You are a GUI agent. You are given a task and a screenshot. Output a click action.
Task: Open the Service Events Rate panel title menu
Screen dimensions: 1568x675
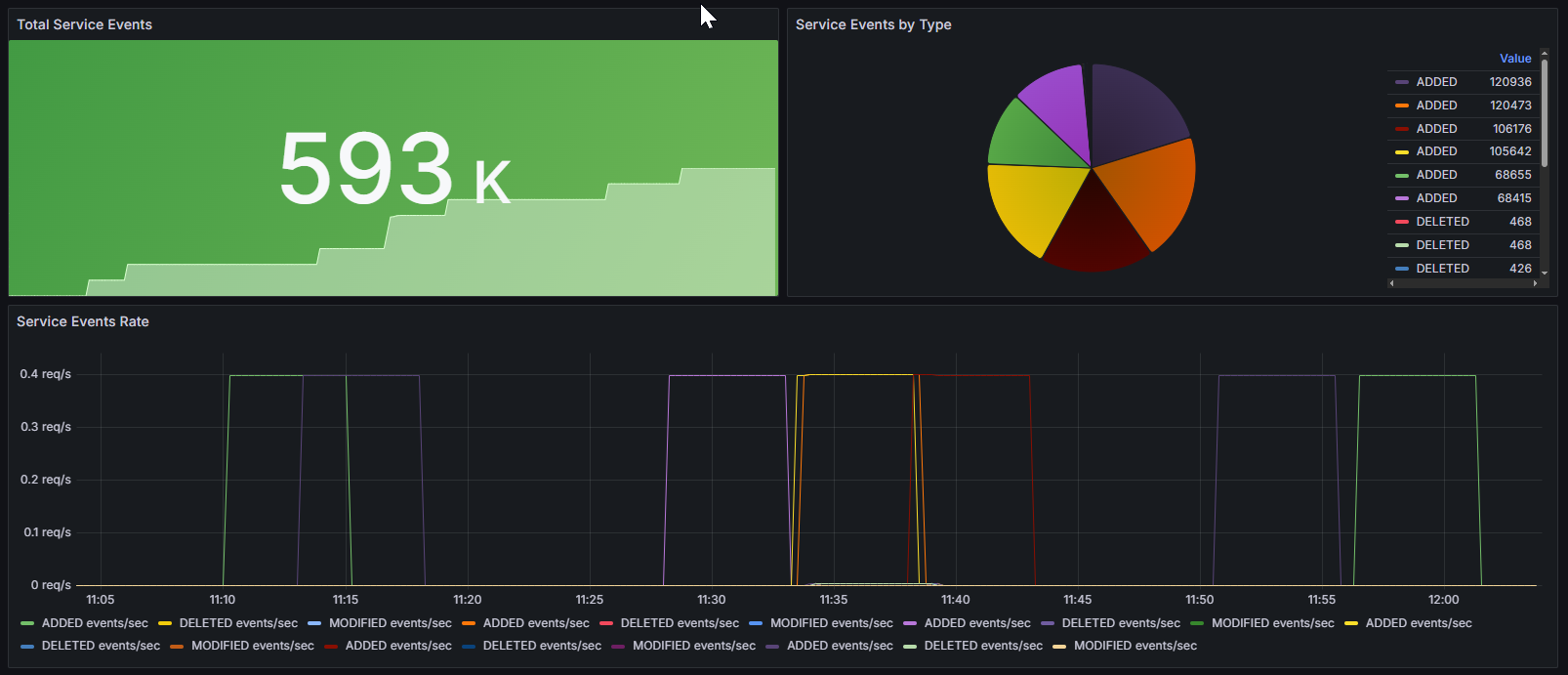[x=83, y=321]
